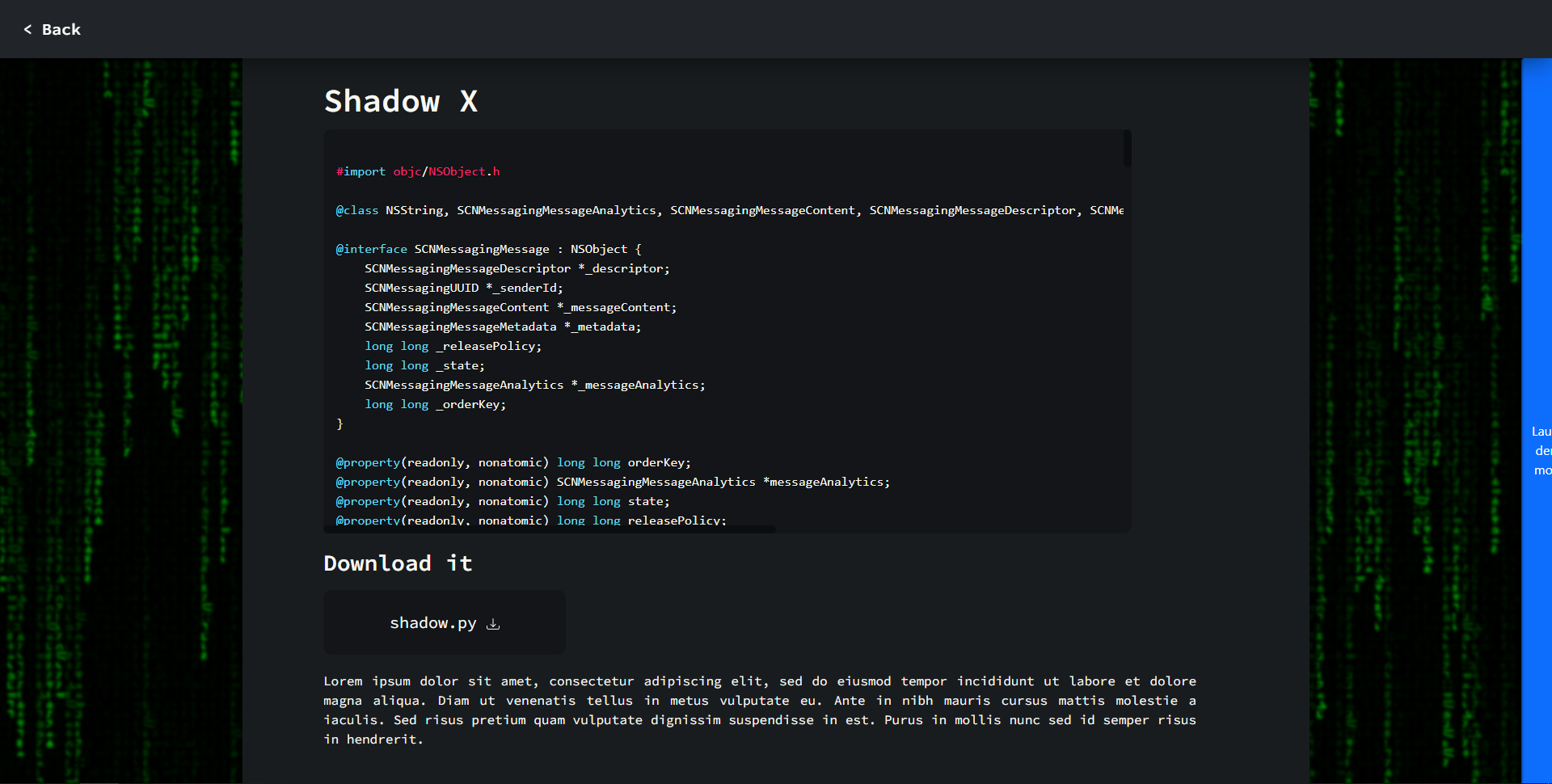The image size is (1552, 784).
Task: Download the shadow.py file button
Action: tap(445, 622)
